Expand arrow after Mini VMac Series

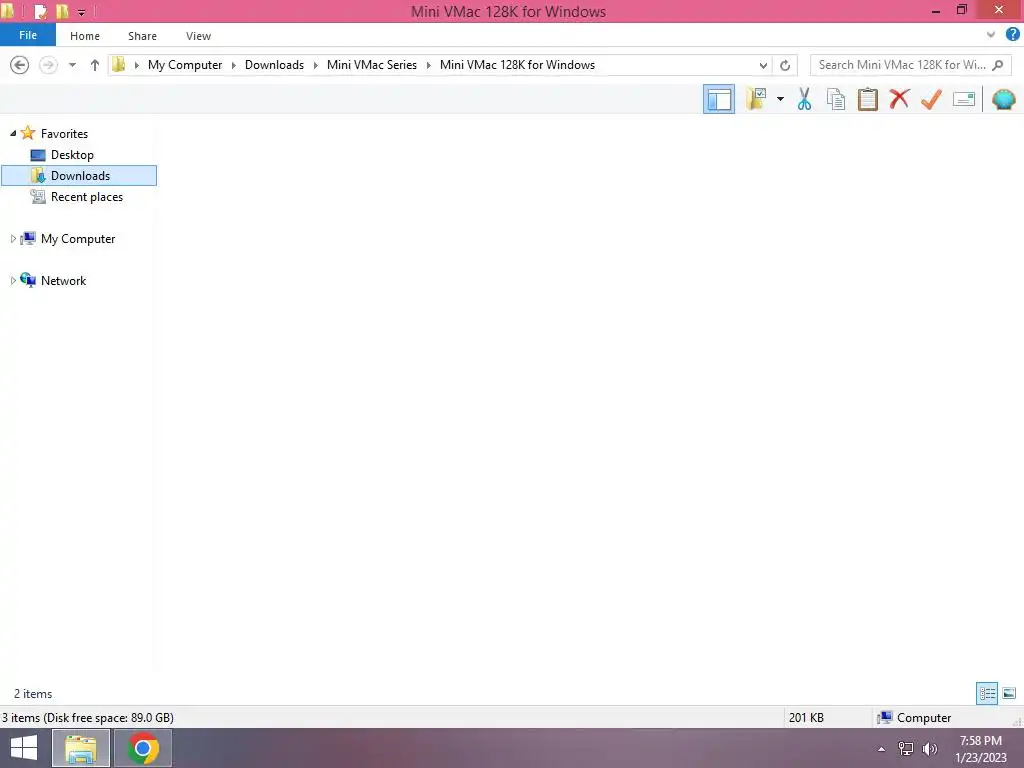coord(429,65)
